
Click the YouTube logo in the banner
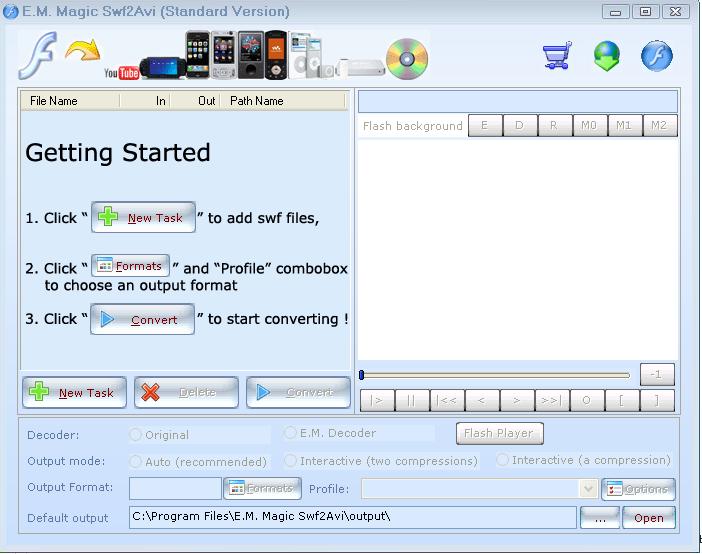click(121, 72)
